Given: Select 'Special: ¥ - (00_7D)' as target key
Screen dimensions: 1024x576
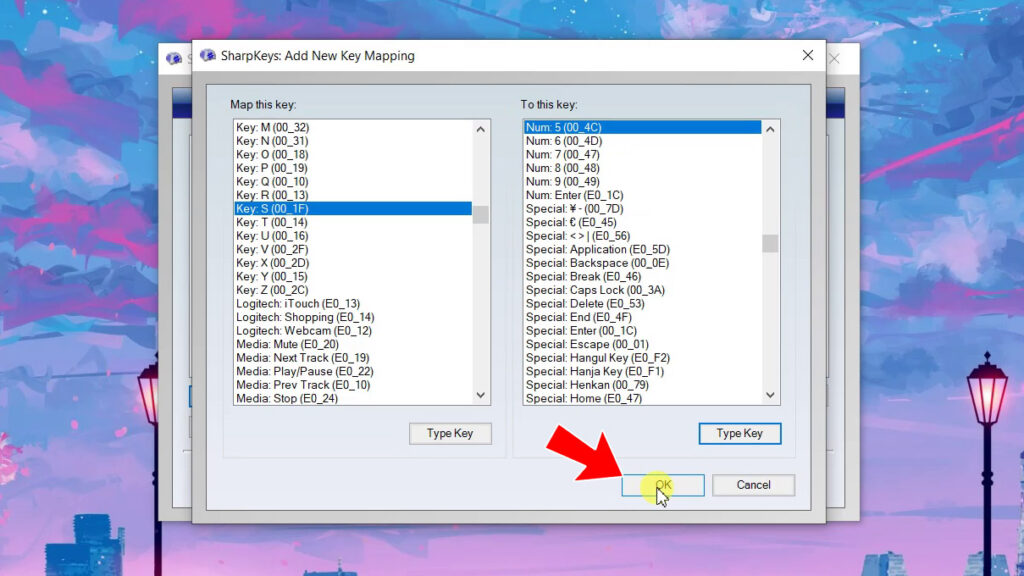Looking at the screenshot, I should pos(643,208).
